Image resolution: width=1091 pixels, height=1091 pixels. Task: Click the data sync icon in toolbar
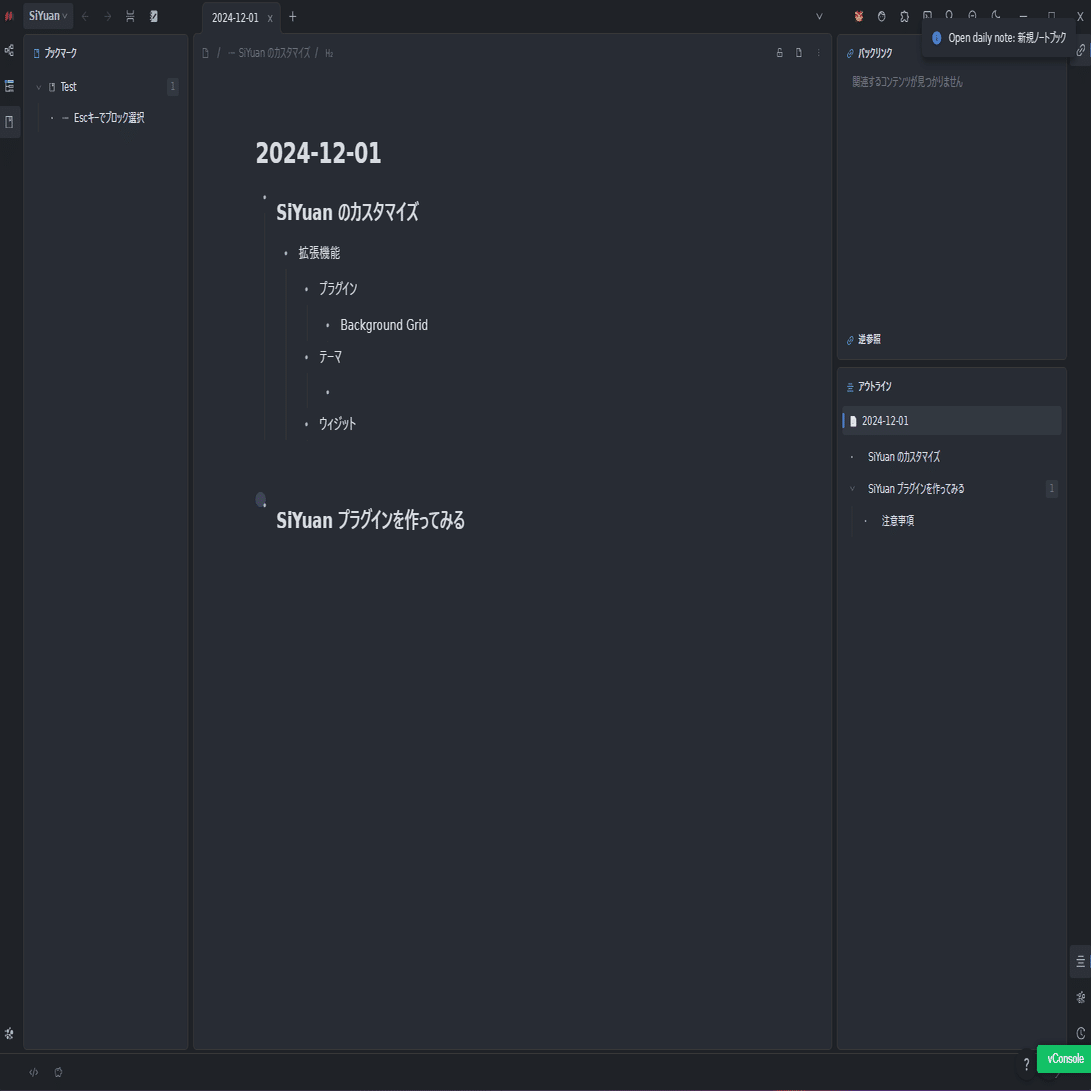pyautogui.click(x=130, y=16)
